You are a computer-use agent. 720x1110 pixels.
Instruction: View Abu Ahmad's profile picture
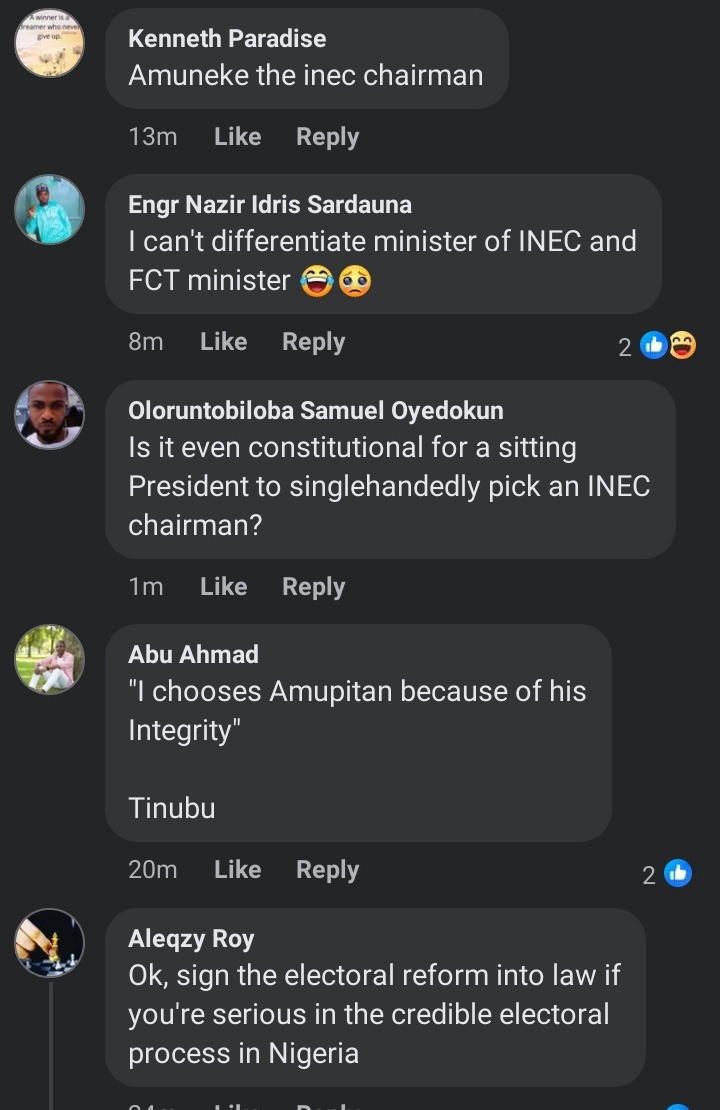50,659
